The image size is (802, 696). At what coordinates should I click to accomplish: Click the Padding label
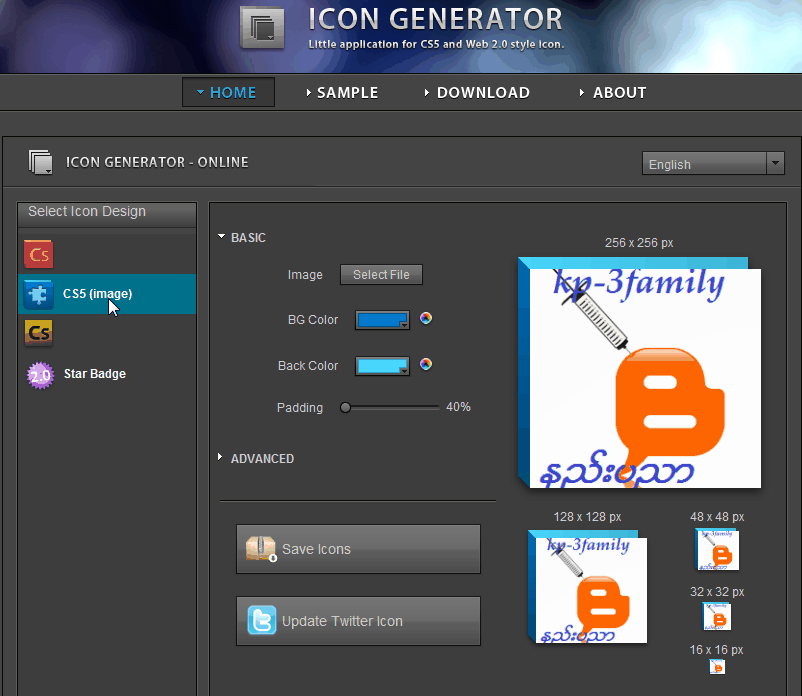[300, 408]
